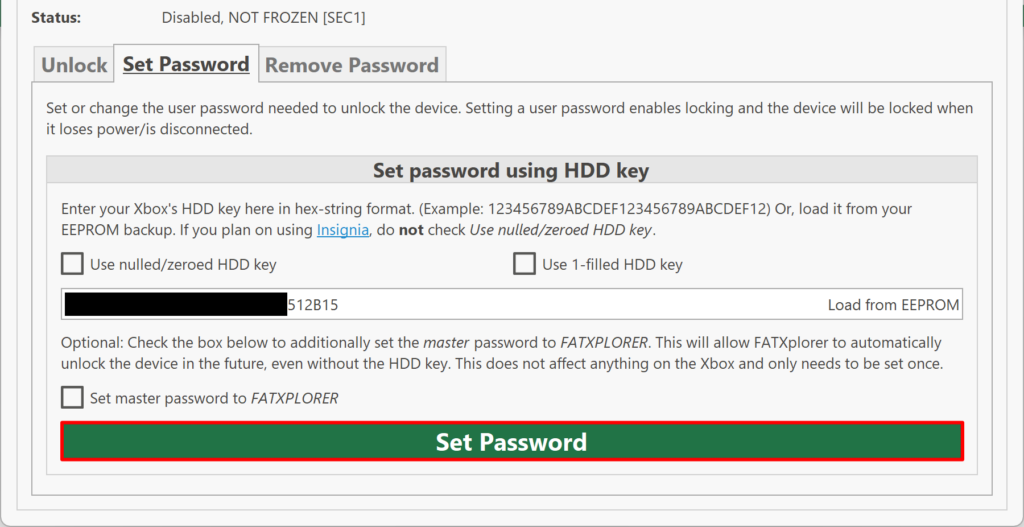
Task: Check the Set master password to FATXPLORER box
Action: click(x=72, y=398)
